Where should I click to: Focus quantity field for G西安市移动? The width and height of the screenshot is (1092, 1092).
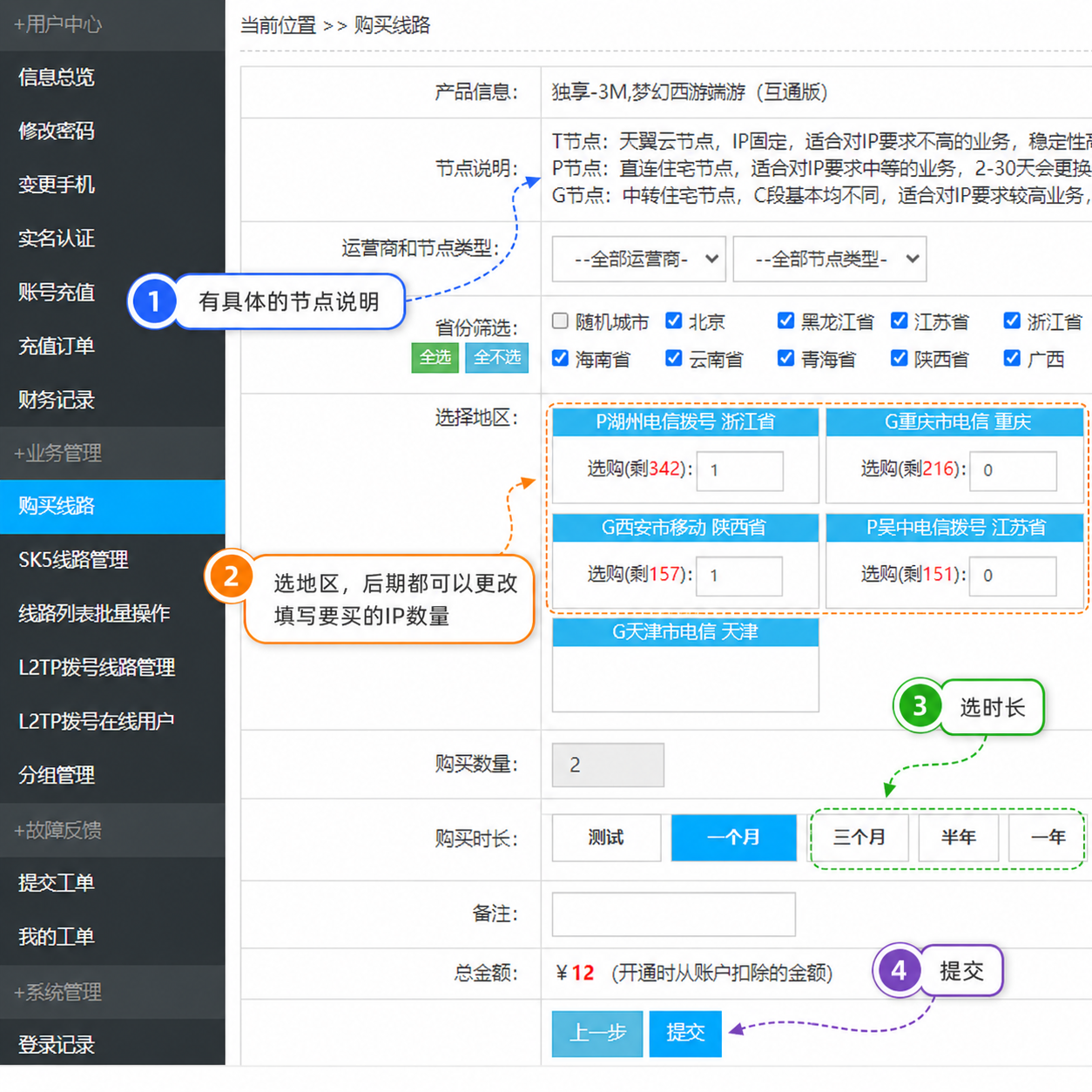(740, 576)
